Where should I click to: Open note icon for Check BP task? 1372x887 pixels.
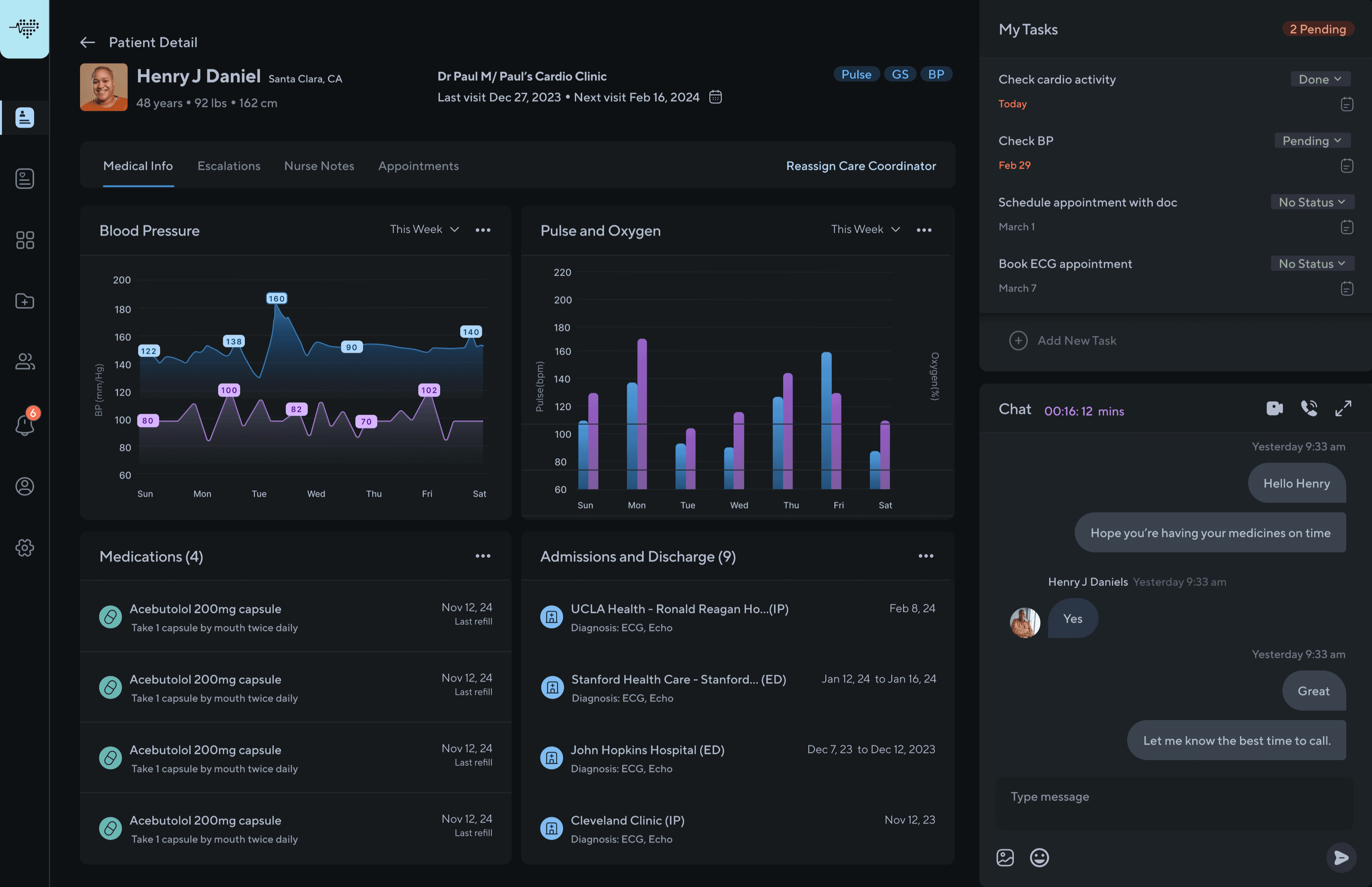(x=1347, y=166)
